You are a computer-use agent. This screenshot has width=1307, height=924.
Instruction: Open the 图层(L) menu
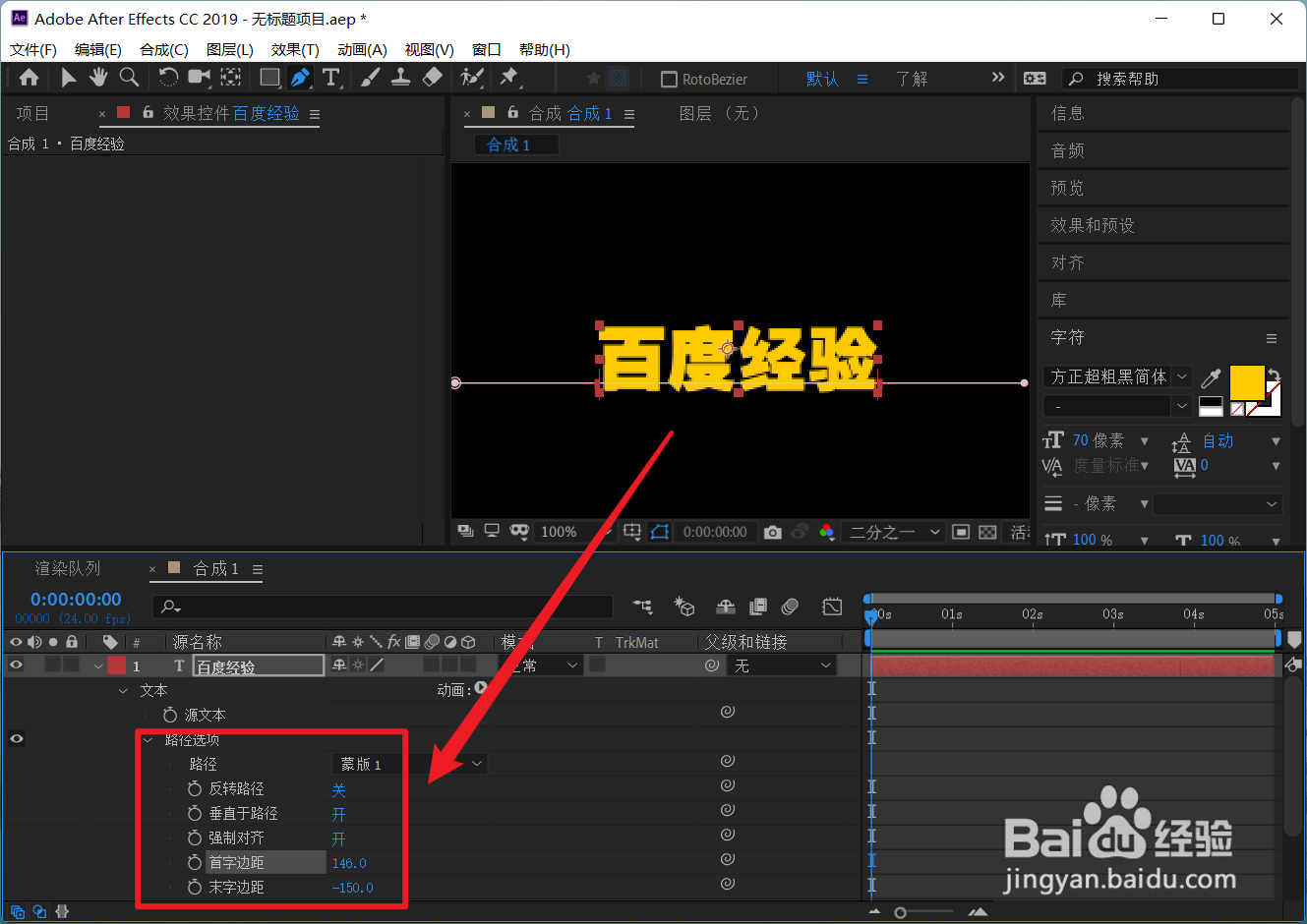230,49
